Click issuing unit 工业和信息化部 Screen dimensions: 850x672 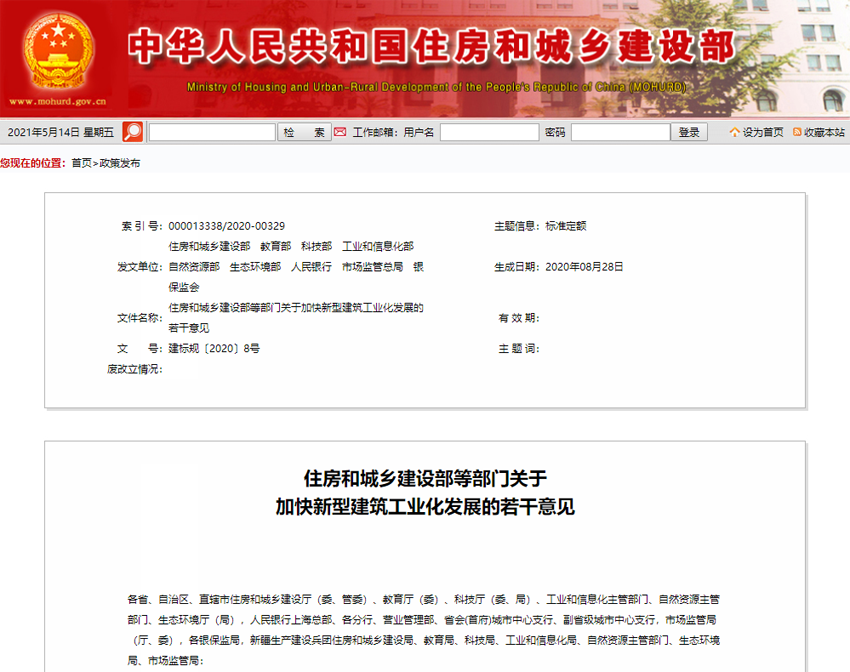pyautogui.click(x=378, y=247)
